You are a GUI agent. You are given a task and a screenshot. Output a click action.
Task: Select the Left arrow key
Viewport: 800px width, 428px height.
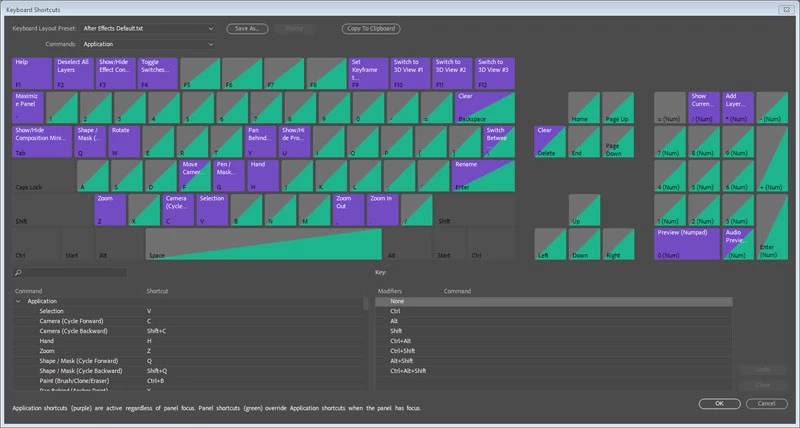coord(550,244)
